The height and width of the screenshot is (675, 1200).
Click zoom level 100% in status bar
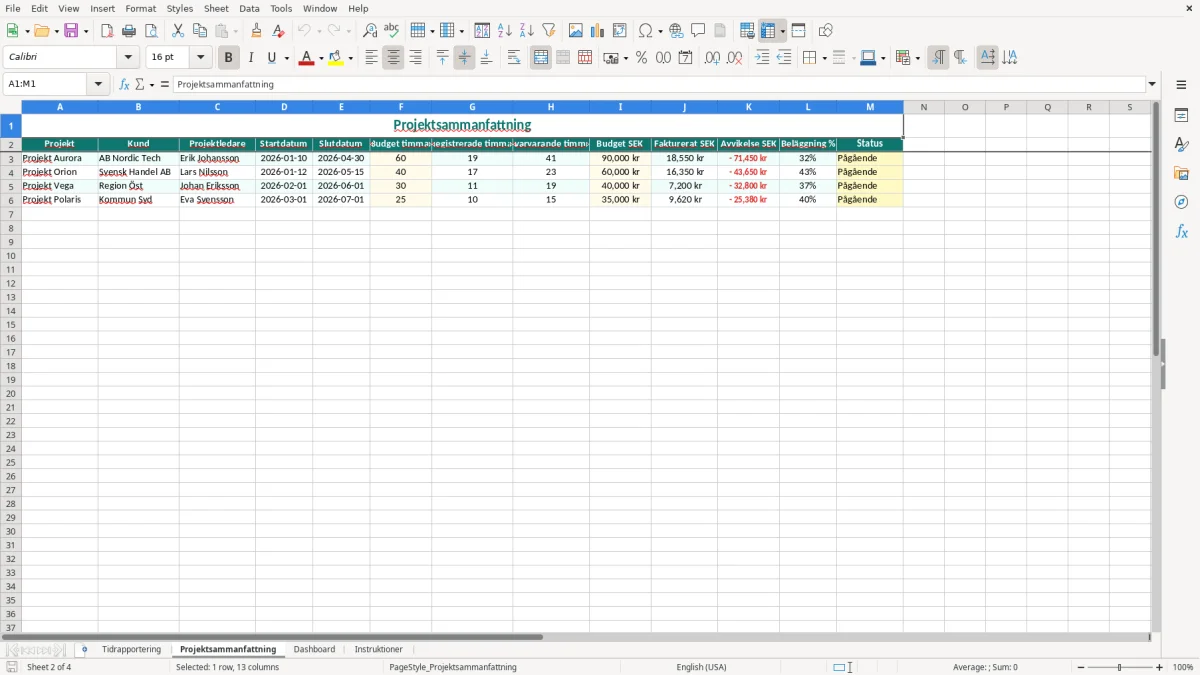click(1183, 667)
